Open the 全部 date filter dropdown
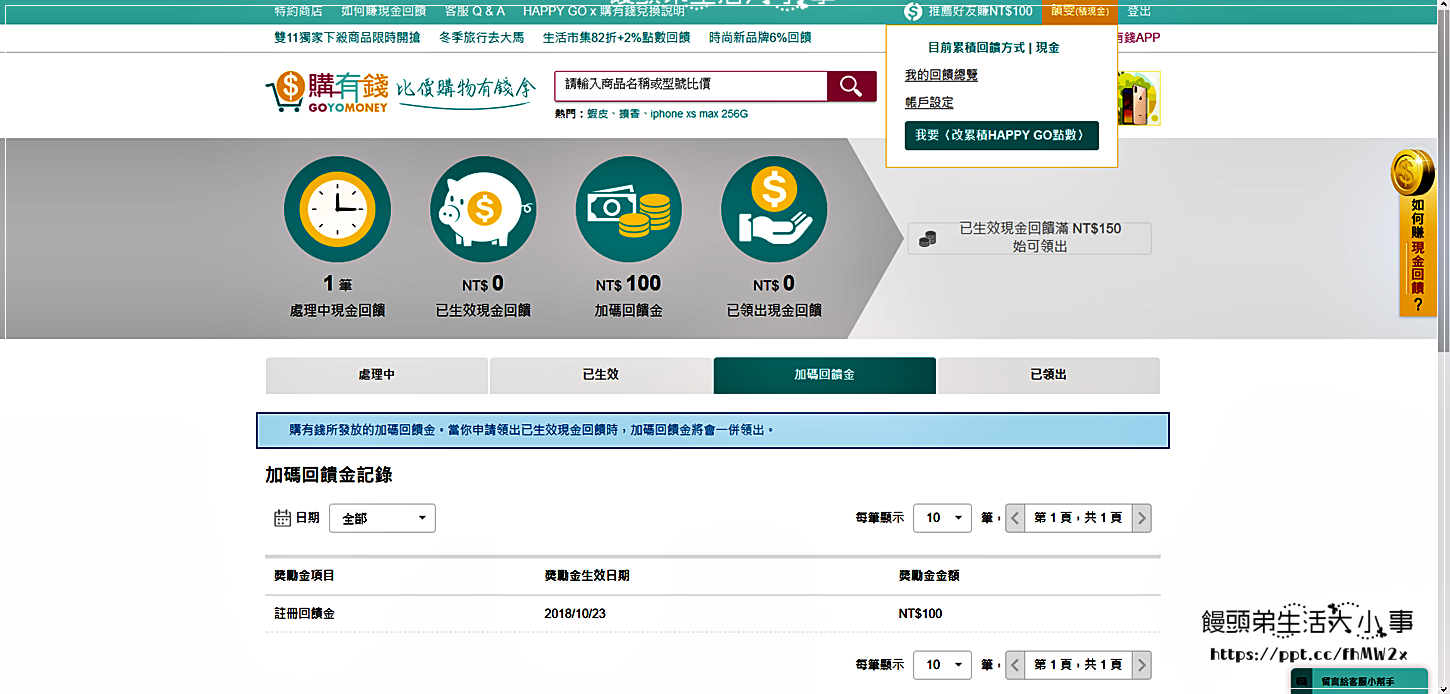This screenshot has height=694, width=1450. (x=382, y=518)
